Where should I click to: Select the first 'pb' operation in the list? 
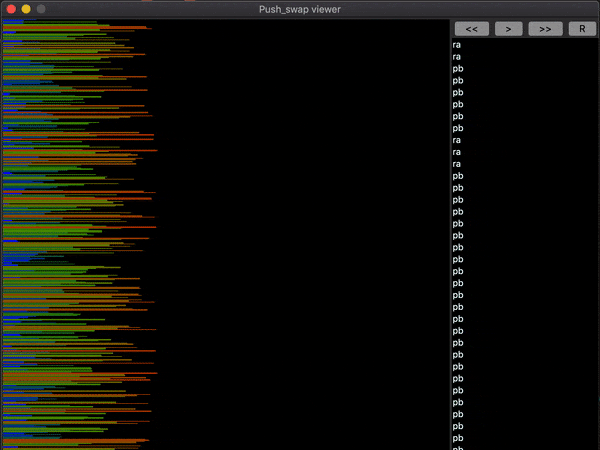(x=458, y=69)
